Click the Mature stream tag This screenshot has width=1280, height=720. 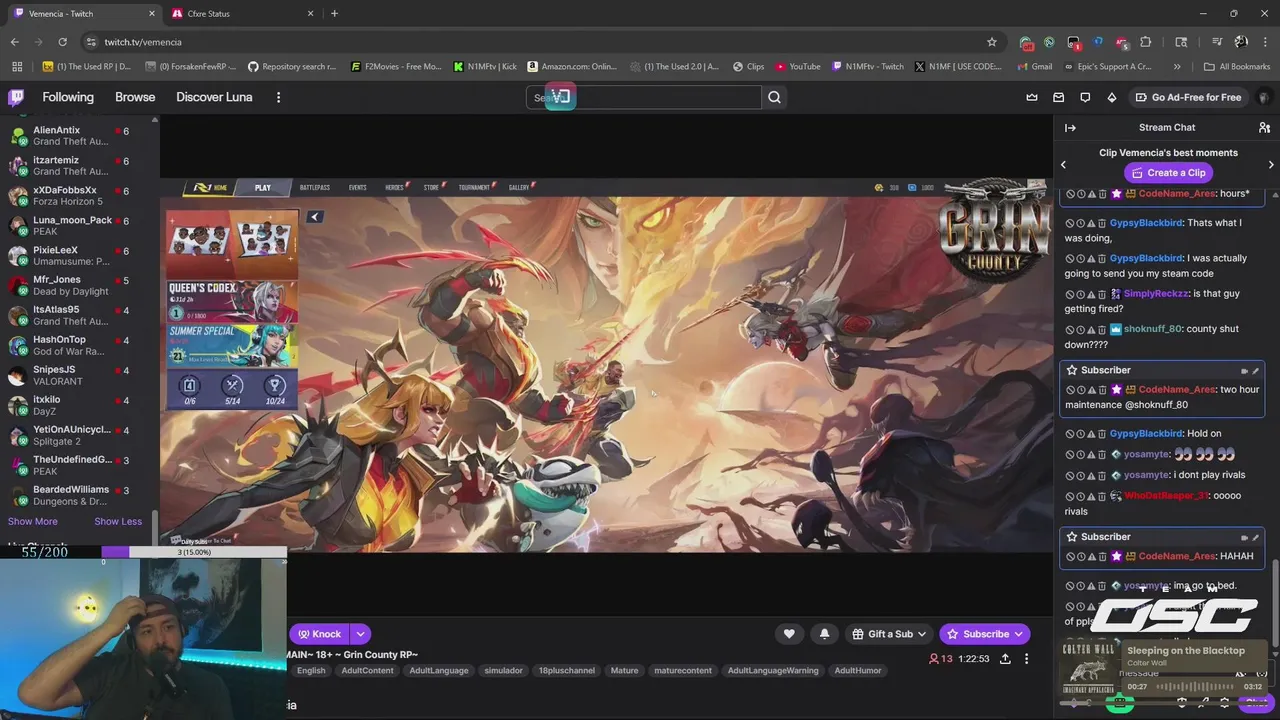pyautogui.click(x=624, y=671)
